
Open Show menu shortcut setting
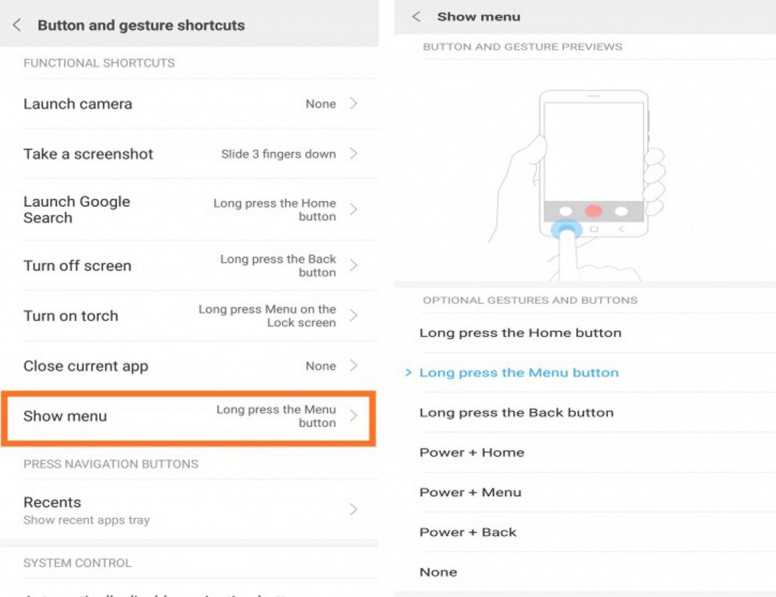click(189, 416)
